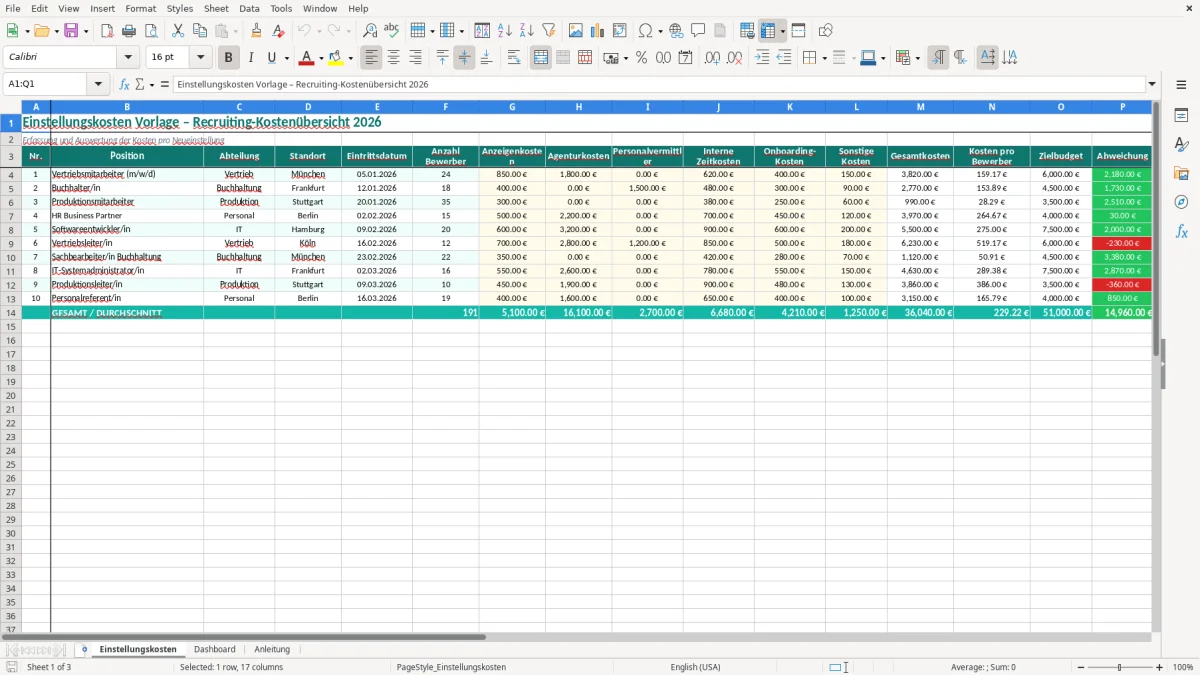Click the Add Decimal Place icon
This screenshot has height=675, width=1200.
tap(713, 58)
